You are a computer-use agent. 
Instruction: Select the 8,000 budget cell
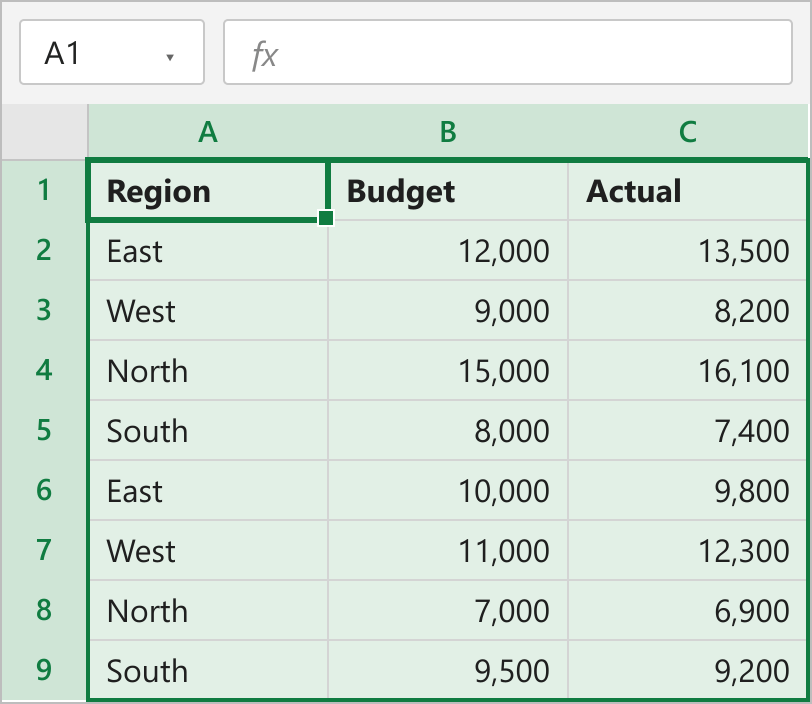[448, 430]
